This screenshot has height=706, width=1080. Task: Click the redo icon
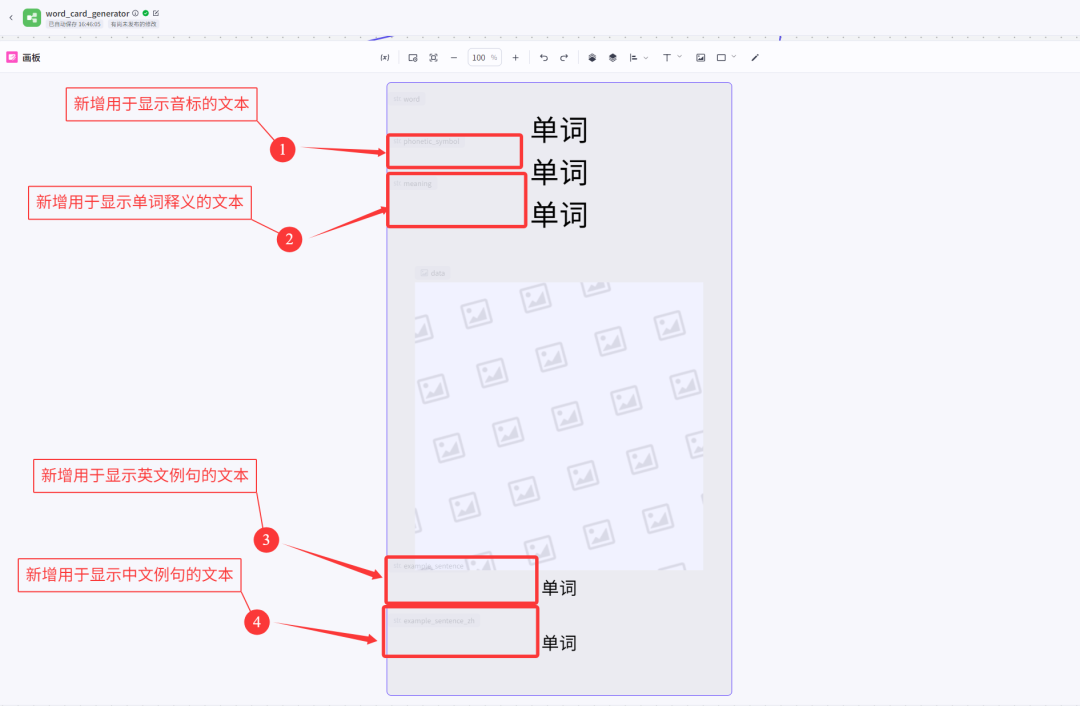coord(564,57)
